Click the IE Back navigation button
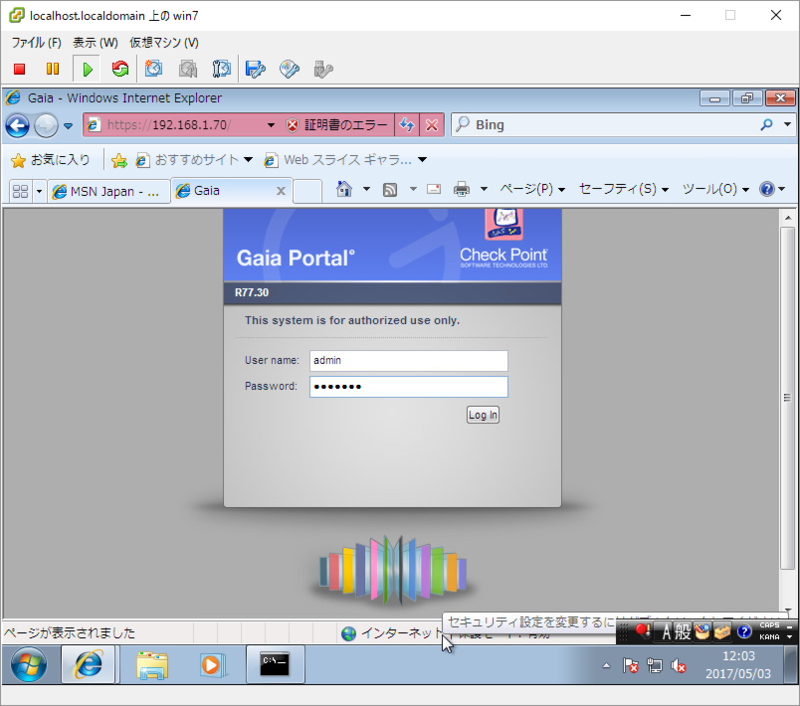 click(17, 125)
